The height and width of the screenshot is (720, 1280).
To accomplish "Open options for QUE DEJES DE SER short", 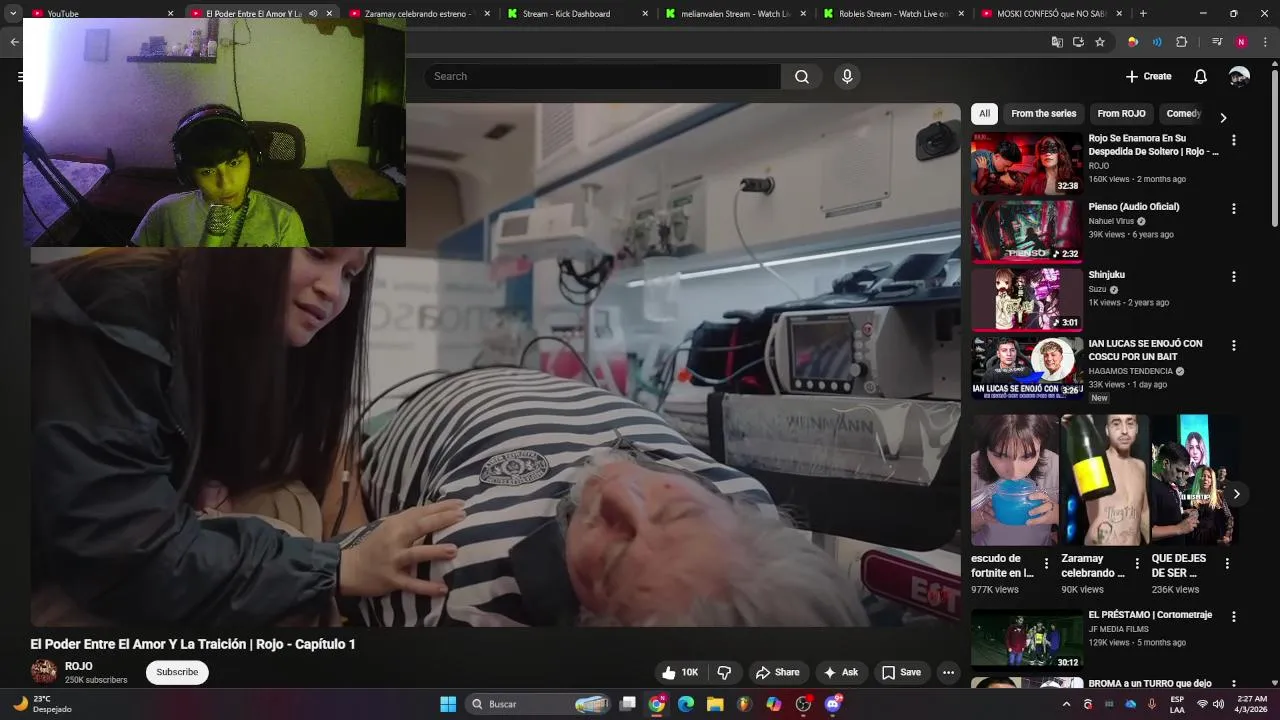I will pos(1227,564).
